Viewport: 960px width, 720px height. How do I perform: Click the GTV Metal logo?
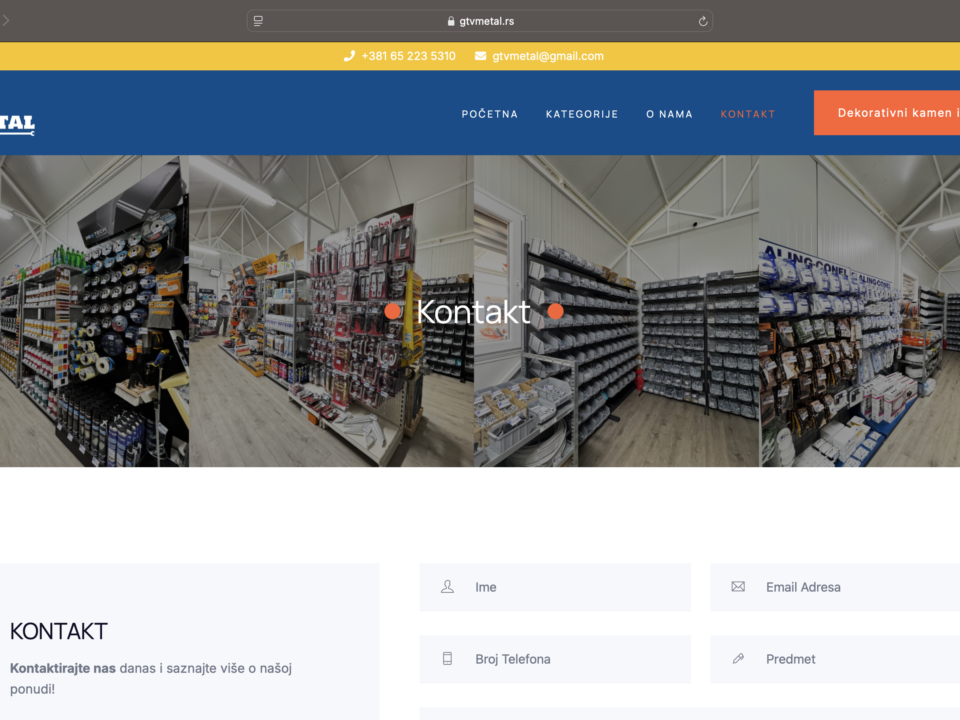16,124
